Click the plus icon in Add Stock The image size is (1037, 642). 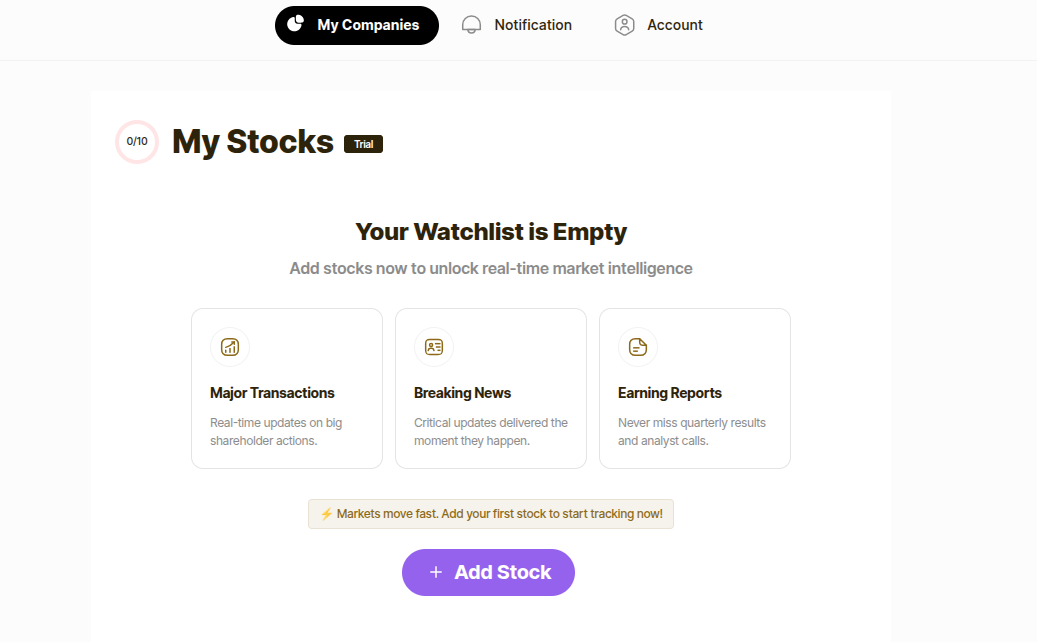point(435,572)
